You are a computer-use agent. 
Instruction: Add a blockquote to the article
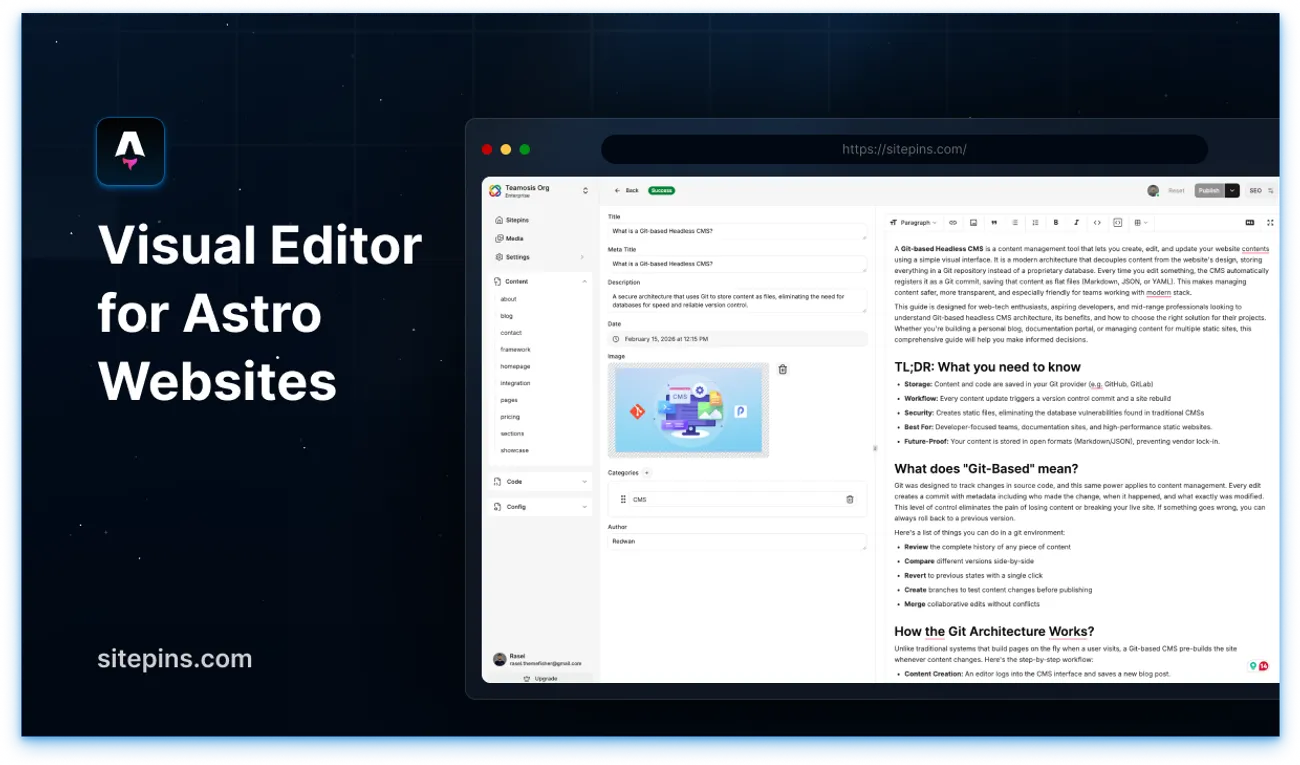click(x=994, y=222)
